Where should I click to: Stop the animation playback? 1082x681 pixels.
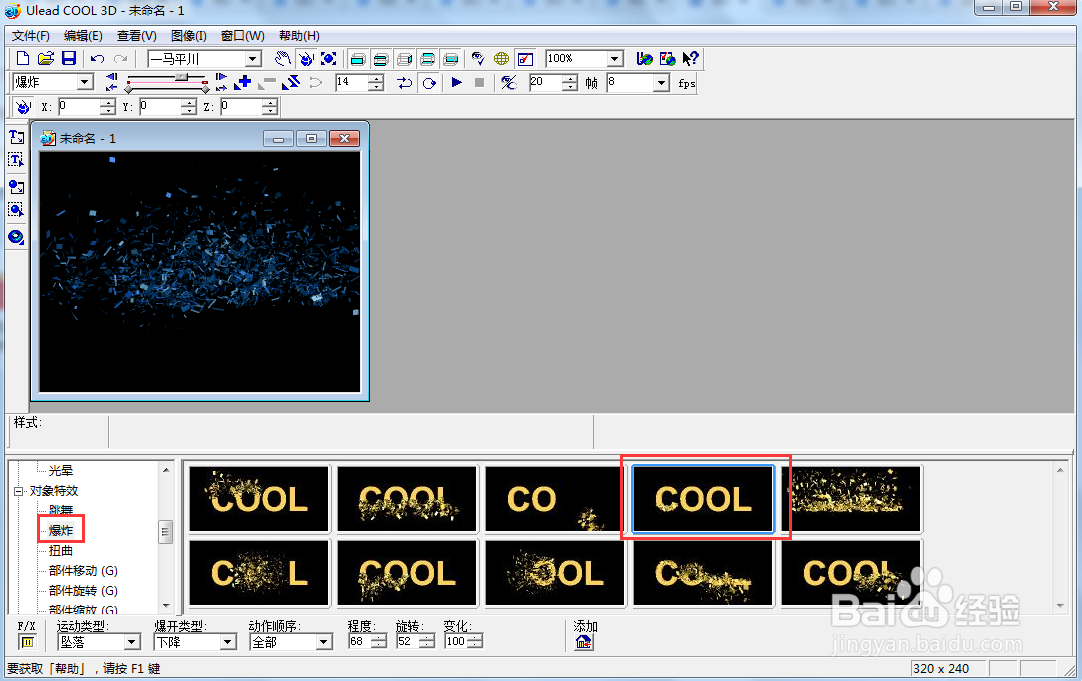(x=480, y=83)
